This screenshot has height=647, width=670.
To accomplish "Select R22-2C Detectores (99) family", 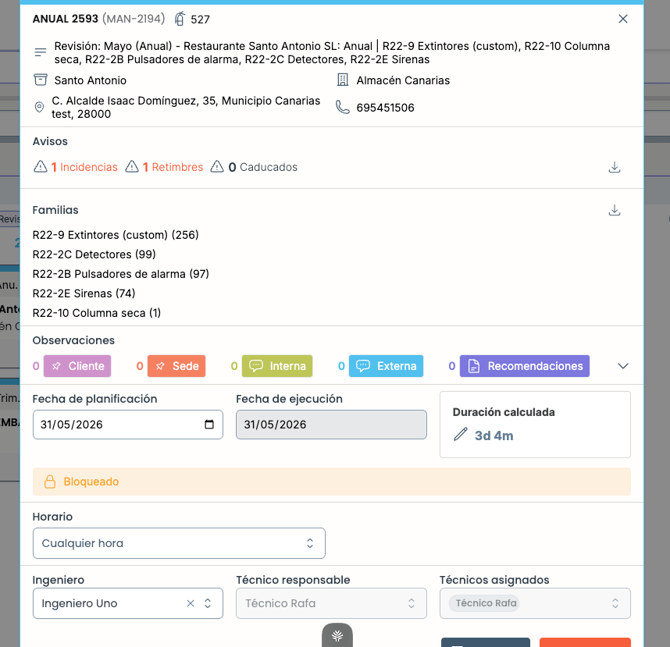I will [94, 254].
